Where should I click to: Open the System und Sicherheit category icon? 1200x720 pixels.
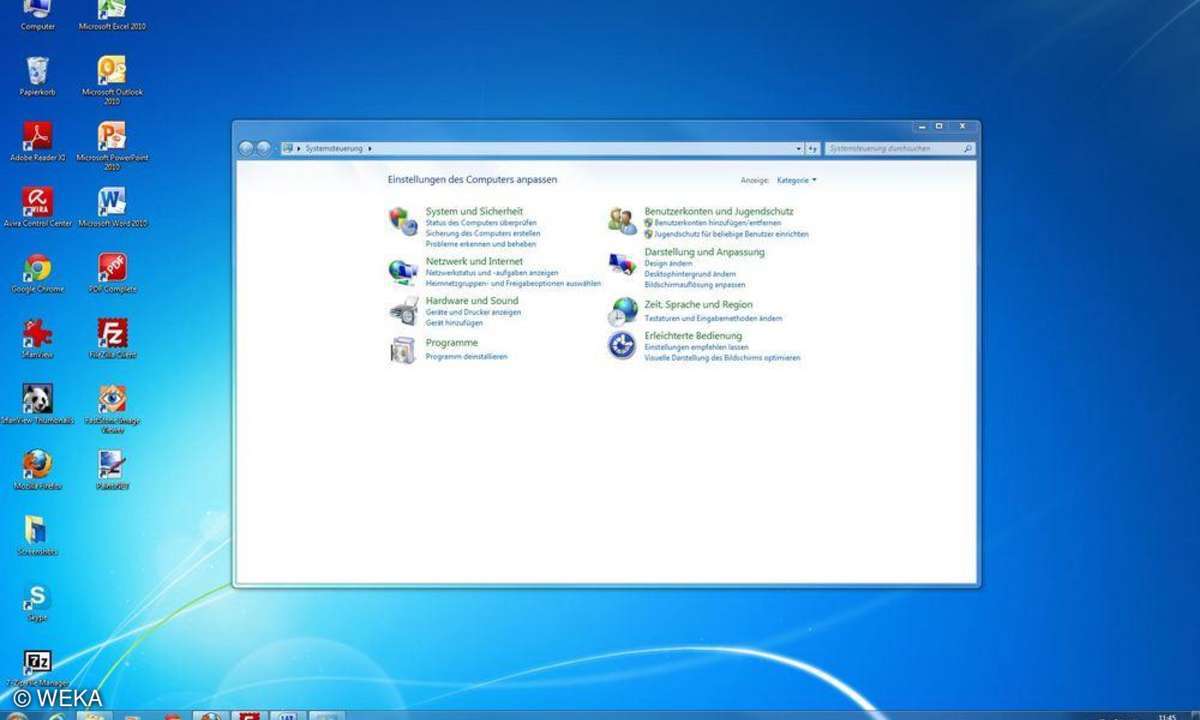(403, 221)
